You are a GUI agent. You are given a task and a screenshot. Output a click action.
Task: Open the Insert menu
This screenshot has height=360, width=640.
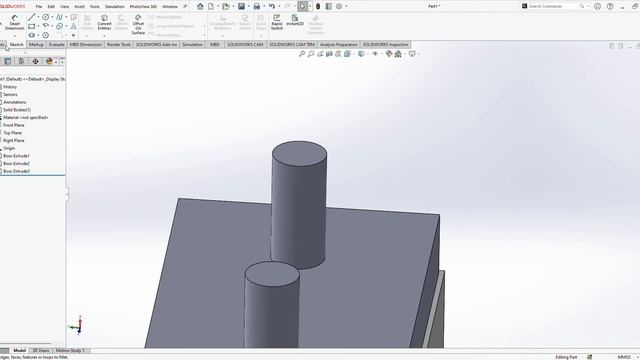[x=79, y=7]
